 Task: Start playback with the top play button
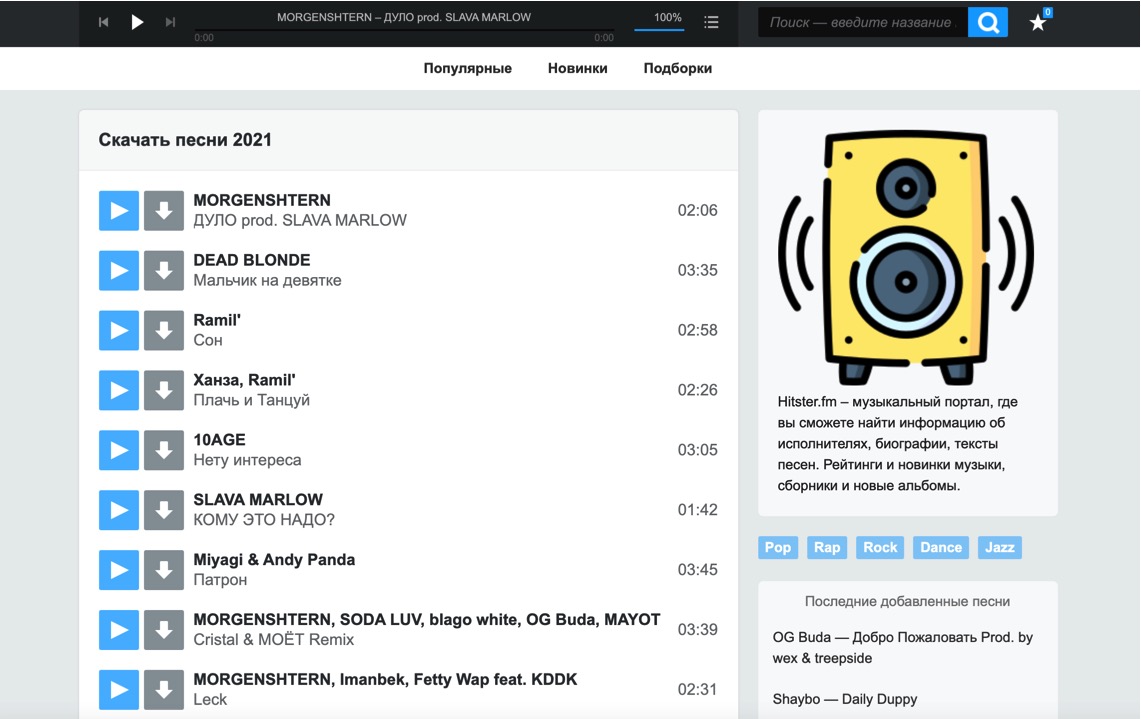137,23
